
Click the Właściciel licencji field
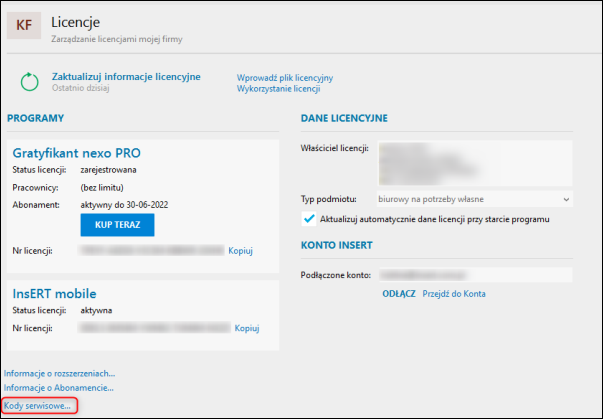click(475, 163)
